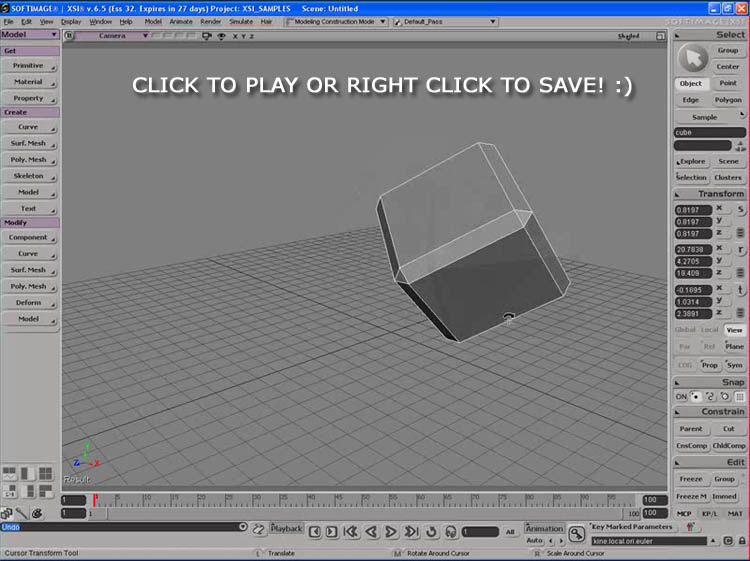Click the Freeze button
Screen dimensions: 750x561
click(x=691, y=479)
